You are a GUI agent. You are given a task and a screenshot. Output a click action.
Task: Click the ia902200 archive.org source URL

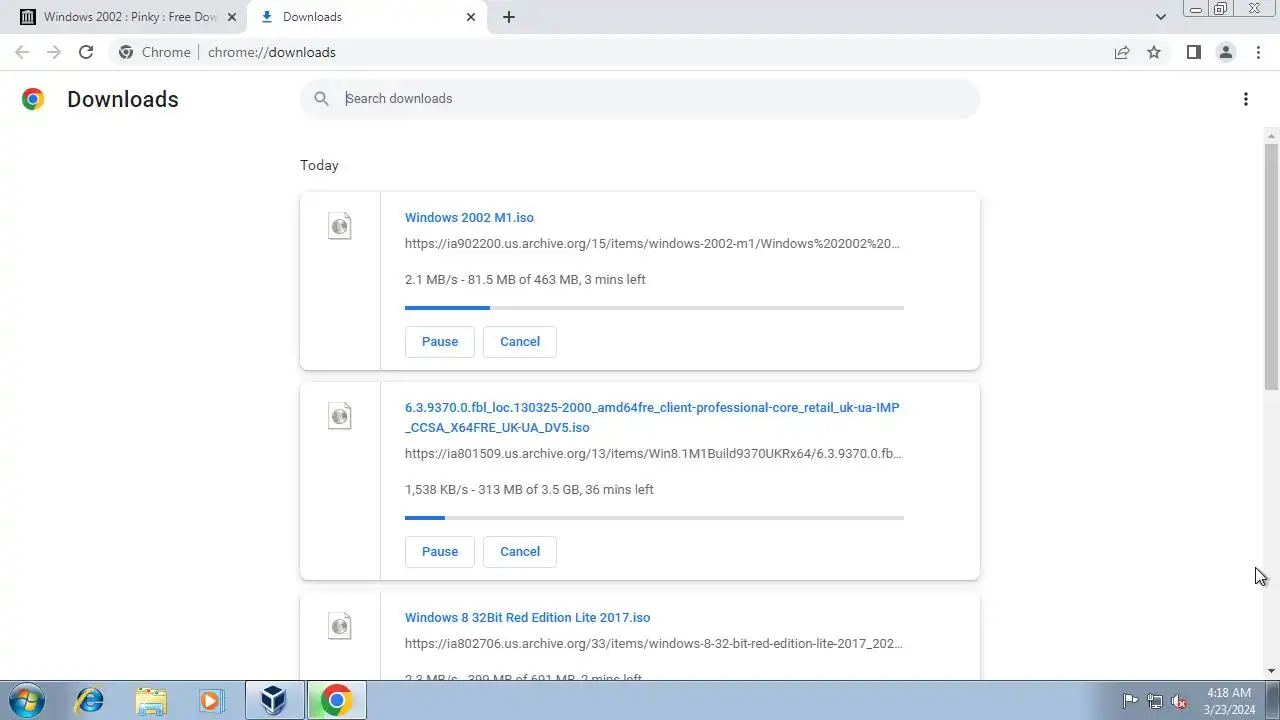pos(652,243)
